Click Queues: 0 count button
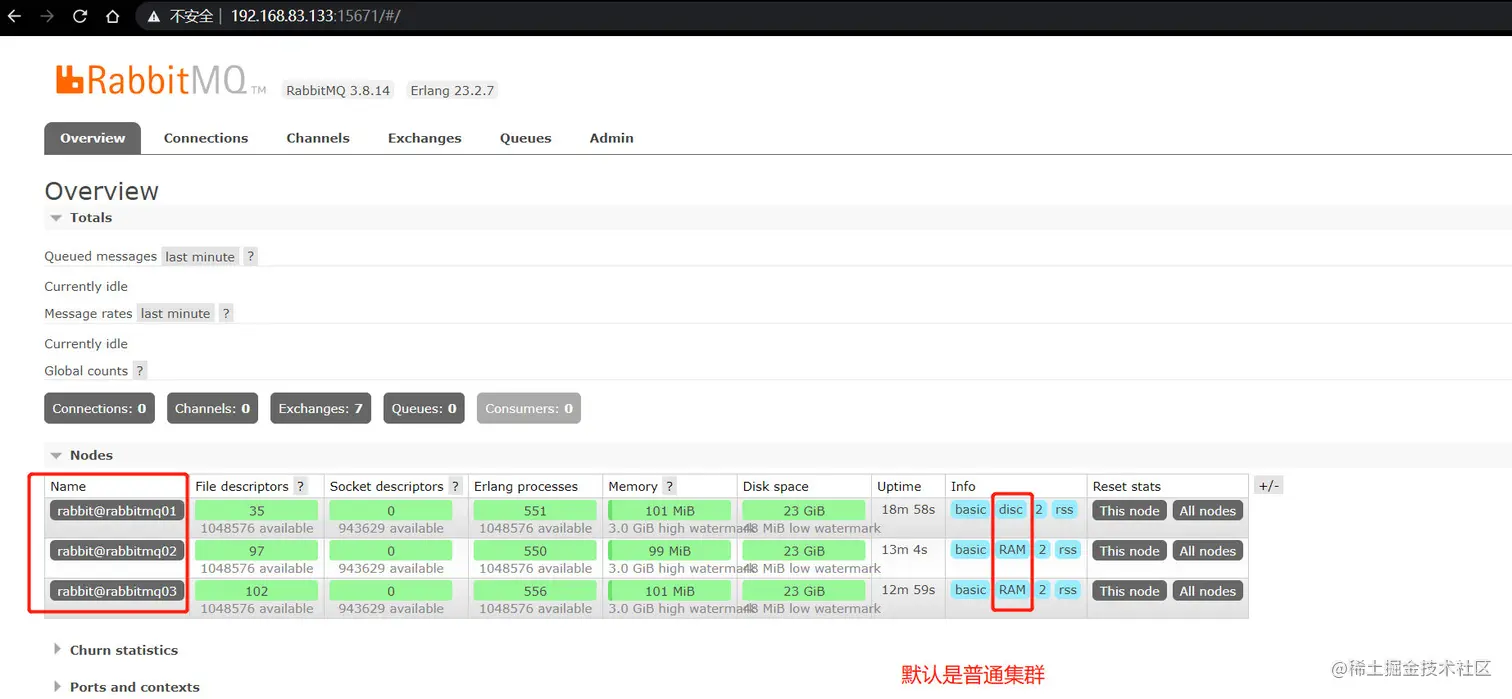1512x699 pixels. tap(424, 408)
